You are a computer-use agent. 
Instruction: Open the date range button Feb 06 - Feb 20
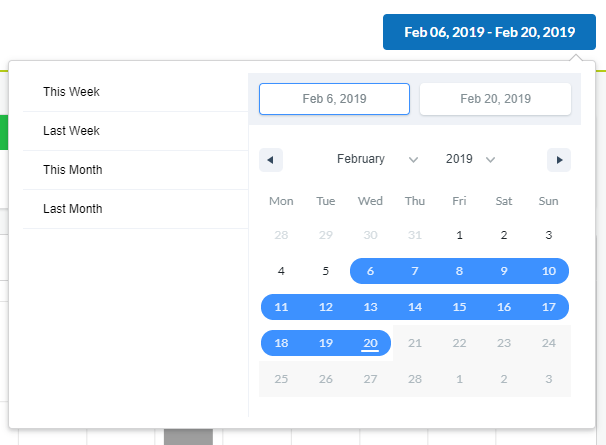[x=489, y=32]
